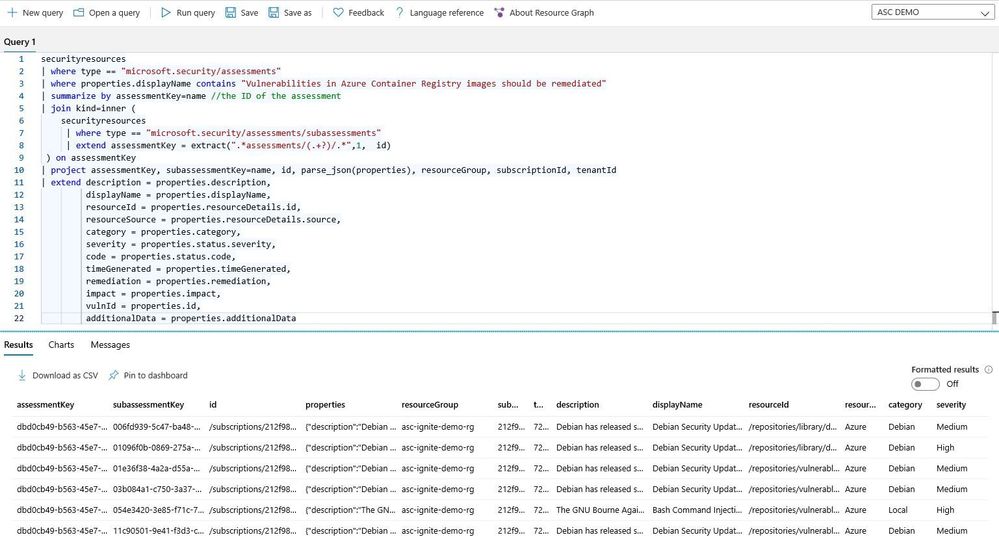Click the resourceGroup column header

(x=429, y=405)
